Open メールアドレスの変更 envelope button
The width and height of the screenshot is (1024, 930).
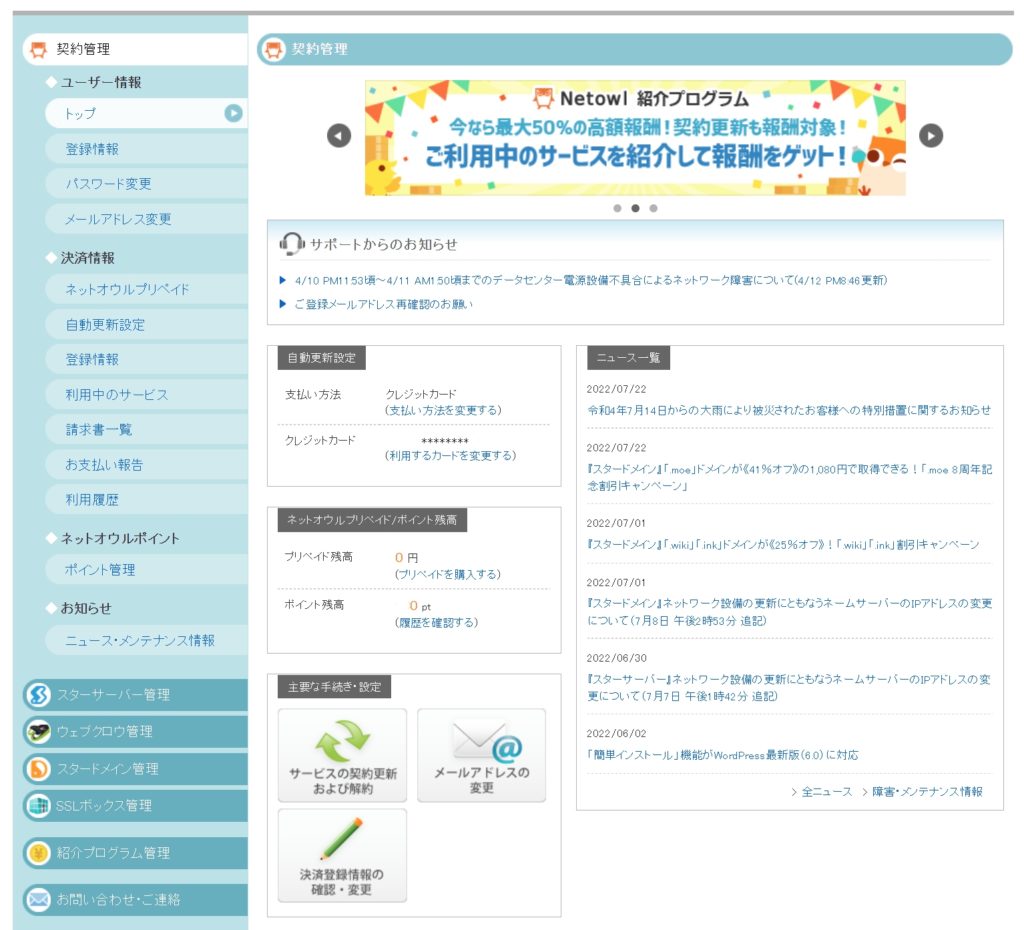point(481,755)
